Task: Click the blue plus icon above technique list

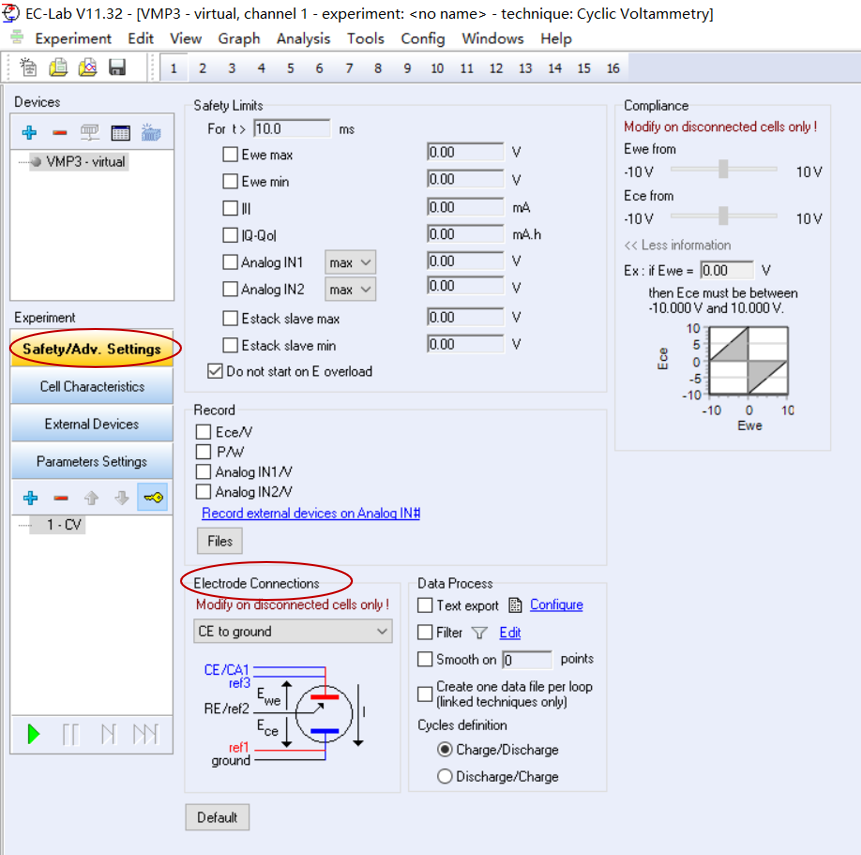Action: (x=30, y=498)
